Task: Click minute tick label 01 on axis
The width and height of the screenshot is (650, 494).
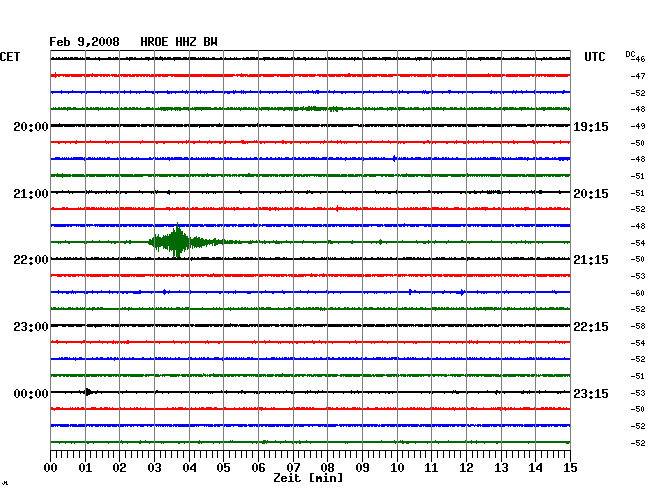Action: click(x=85, y=467)
